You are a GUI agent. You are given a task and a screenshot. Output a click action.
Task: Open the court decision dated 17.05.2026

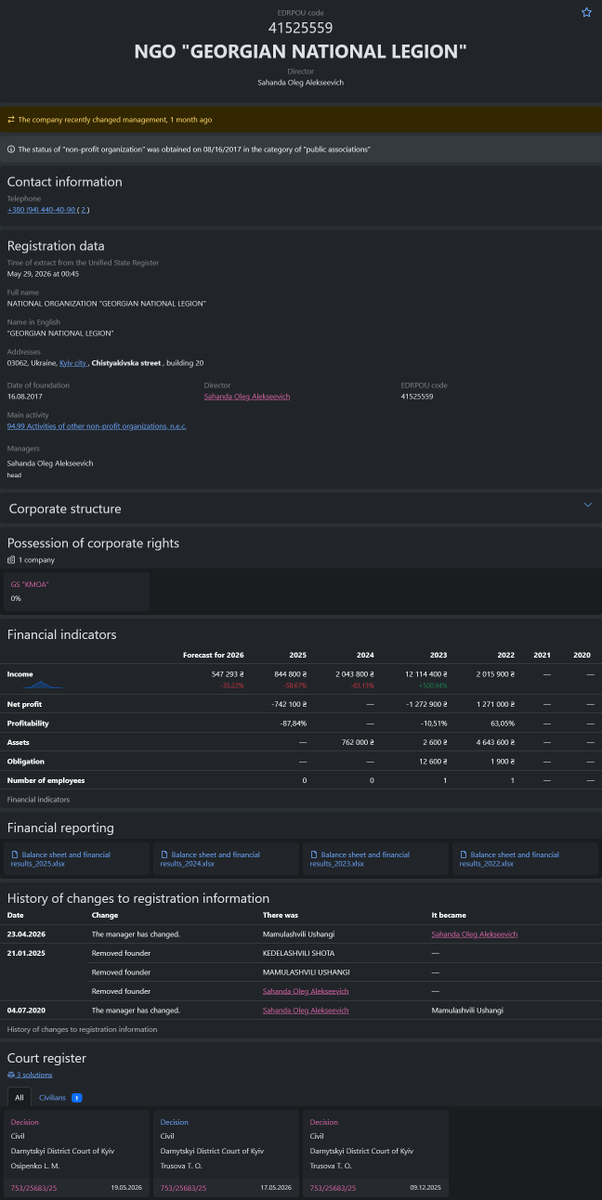coord(227,1154)
